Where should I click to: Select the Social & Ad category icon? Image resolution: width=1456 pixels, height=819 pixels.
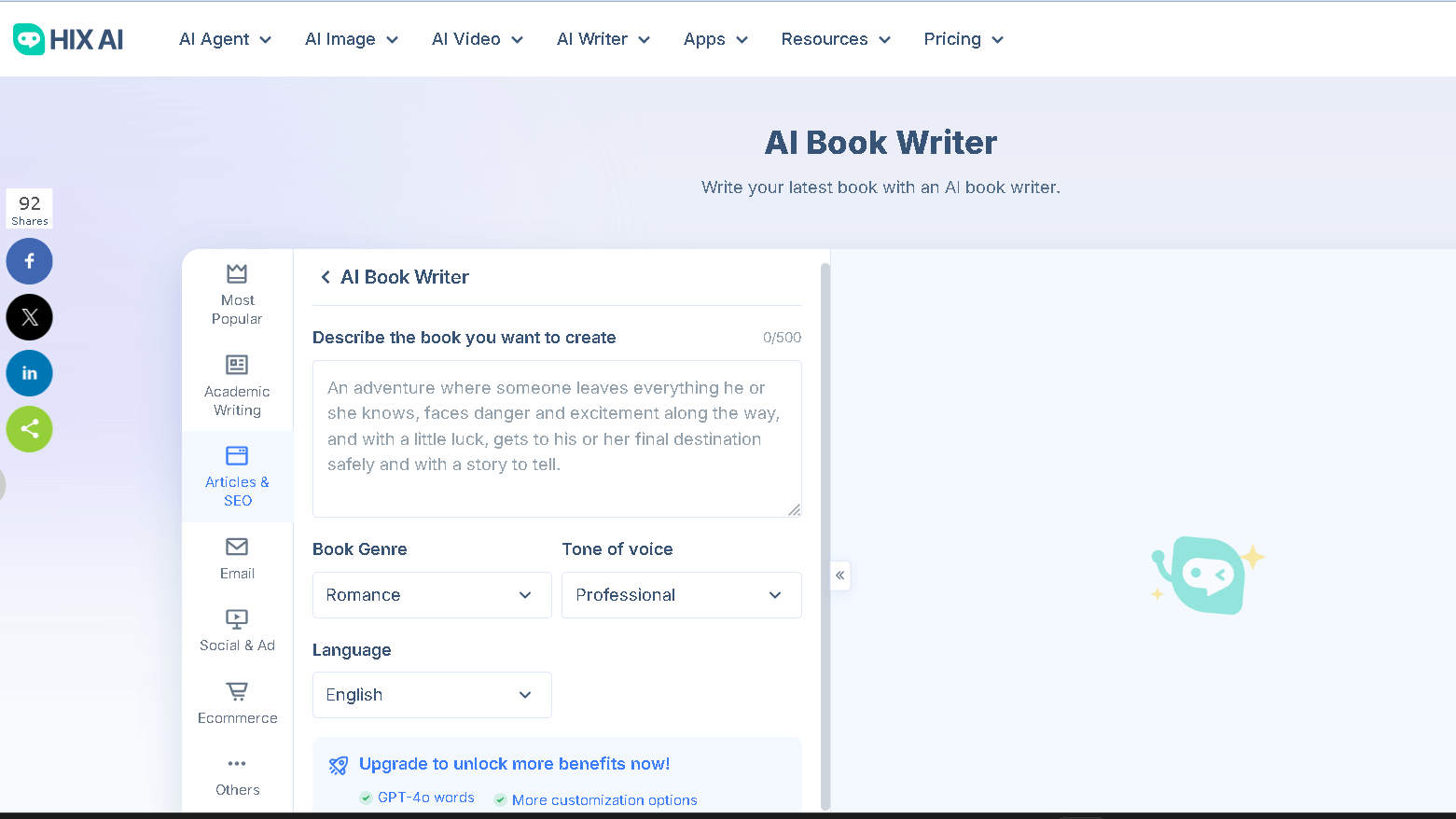tap(236, 619)
